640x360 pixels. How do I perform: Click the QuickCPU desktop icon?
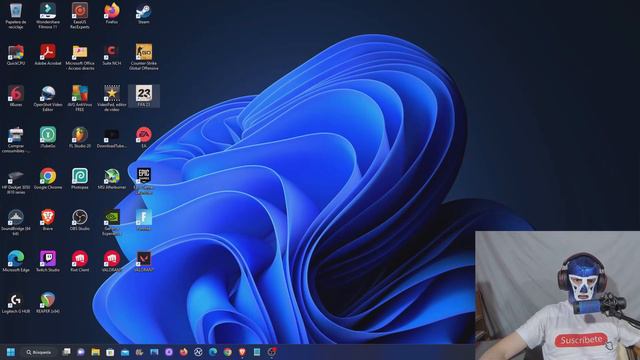(16, 55)
